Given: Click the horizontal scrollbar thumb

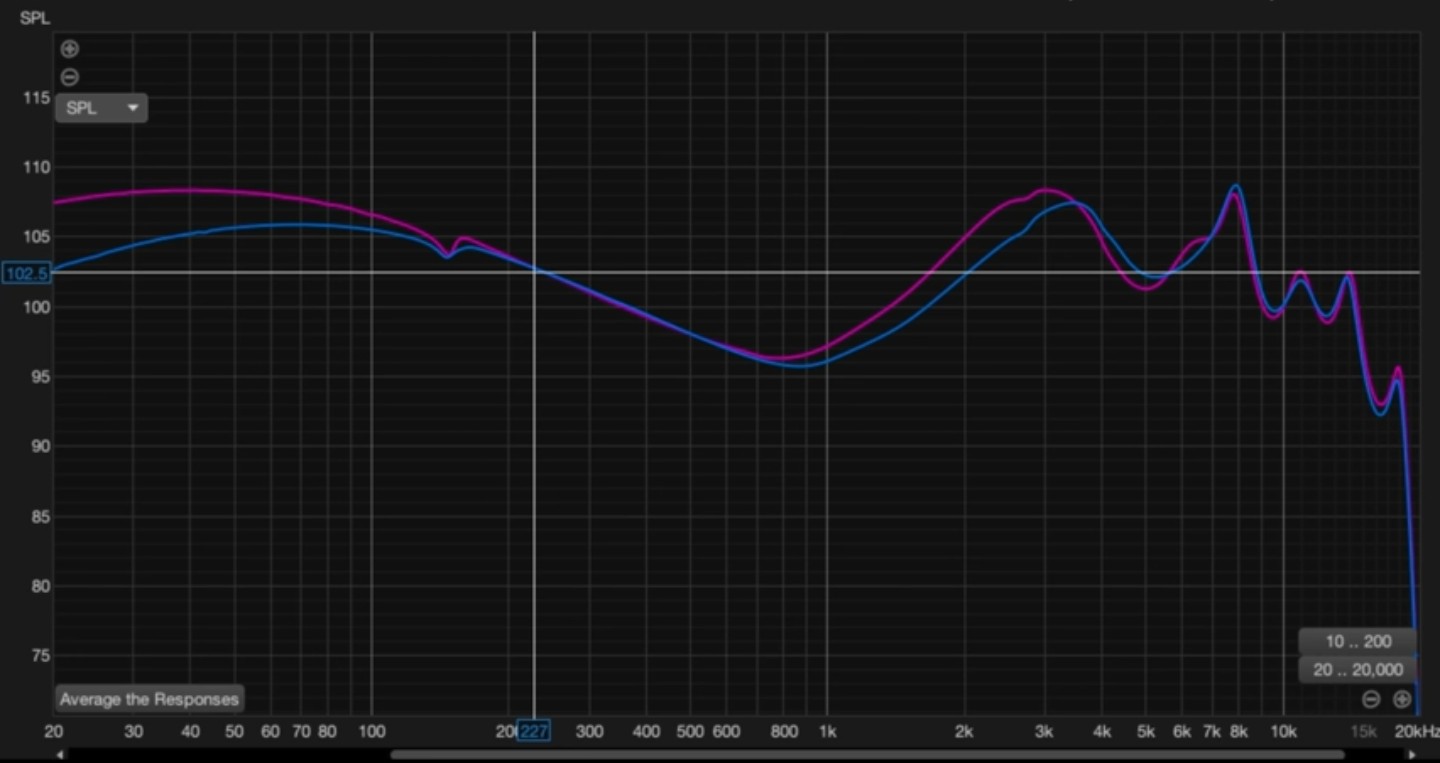Looking at the screenshot, I should click(867, 755).
